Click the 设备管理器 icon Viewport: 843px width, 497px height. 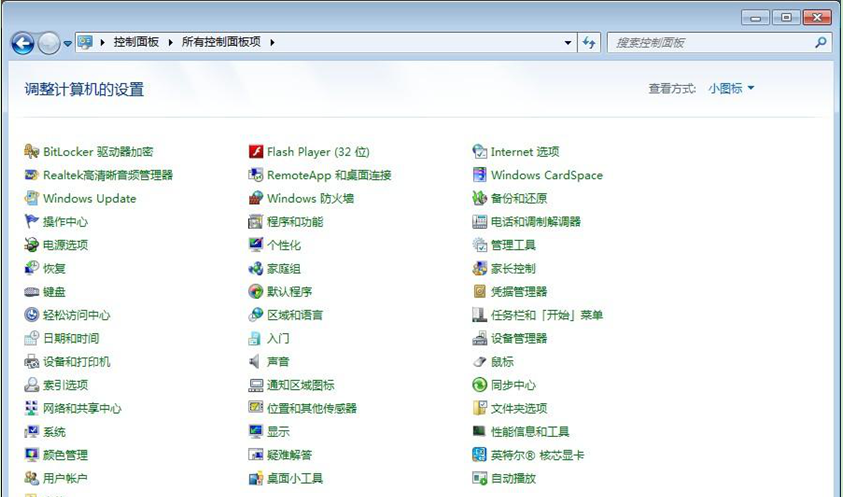point(480,338)
